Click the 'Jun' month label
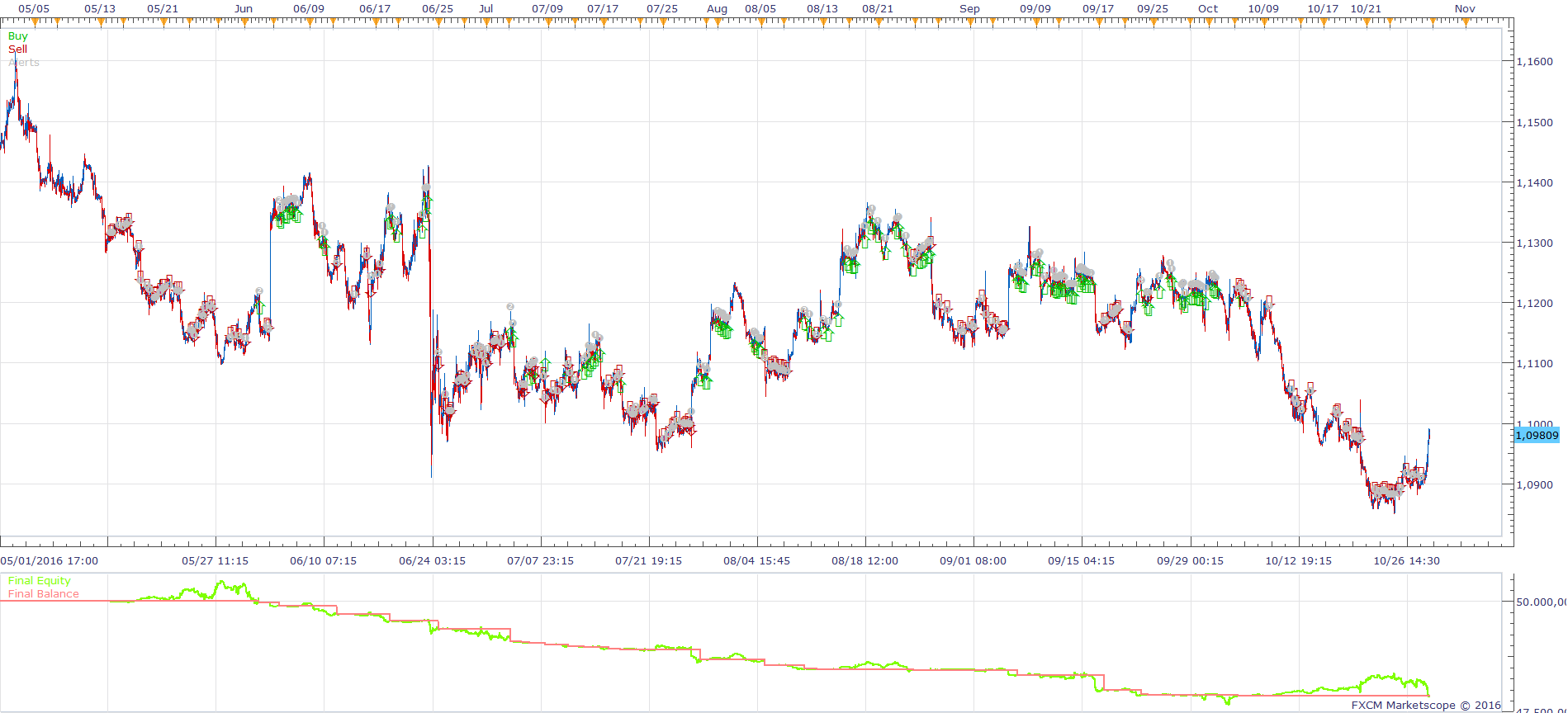 click(244, 9)
